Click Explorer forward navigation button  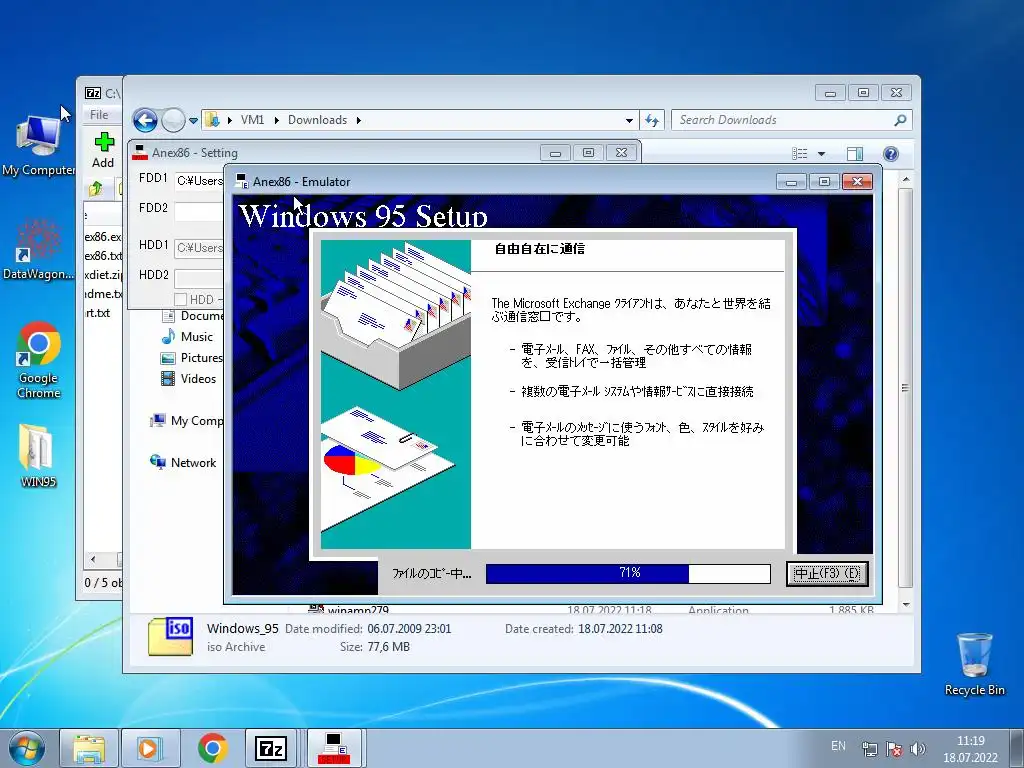click(173, 120)
